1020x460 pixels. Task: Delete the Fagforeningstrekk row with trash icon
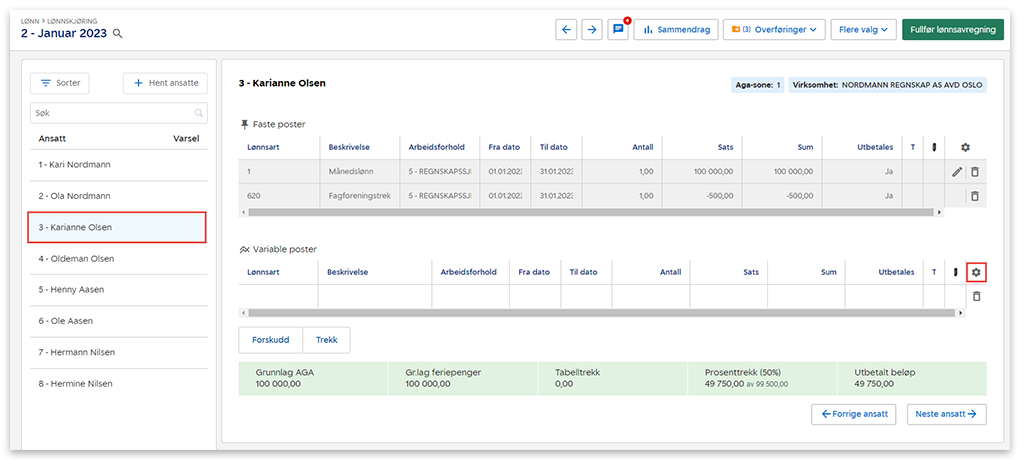[976, 196]
